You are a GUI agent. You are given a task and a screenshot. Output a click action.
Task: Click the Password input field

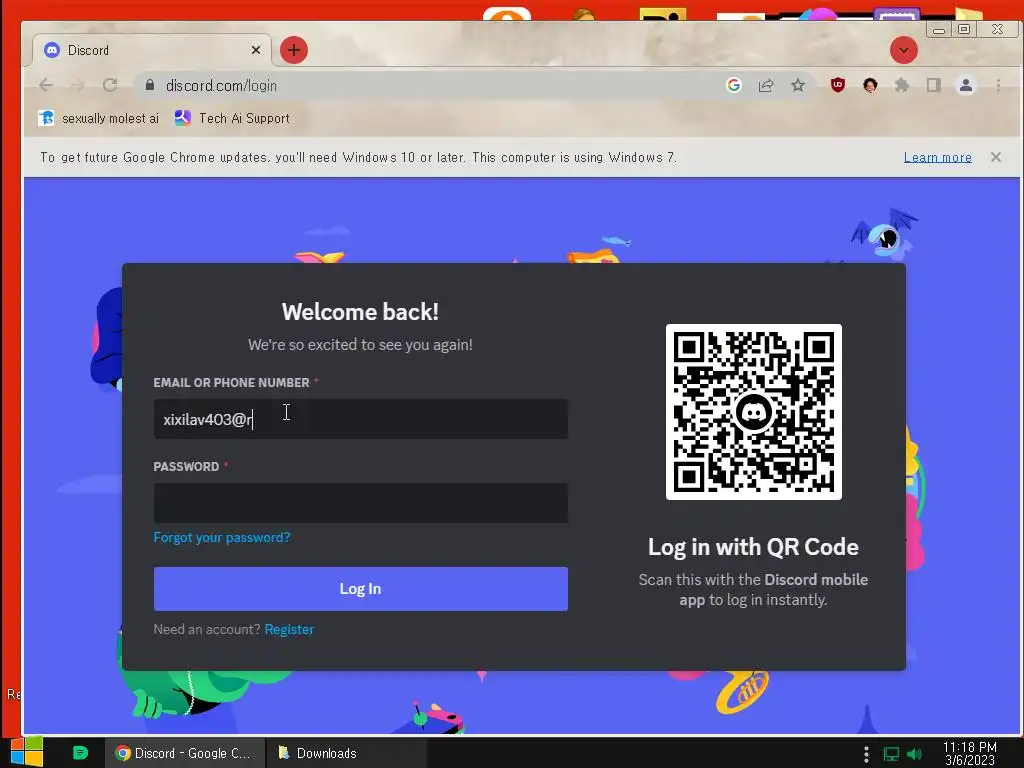pos(360,503)
